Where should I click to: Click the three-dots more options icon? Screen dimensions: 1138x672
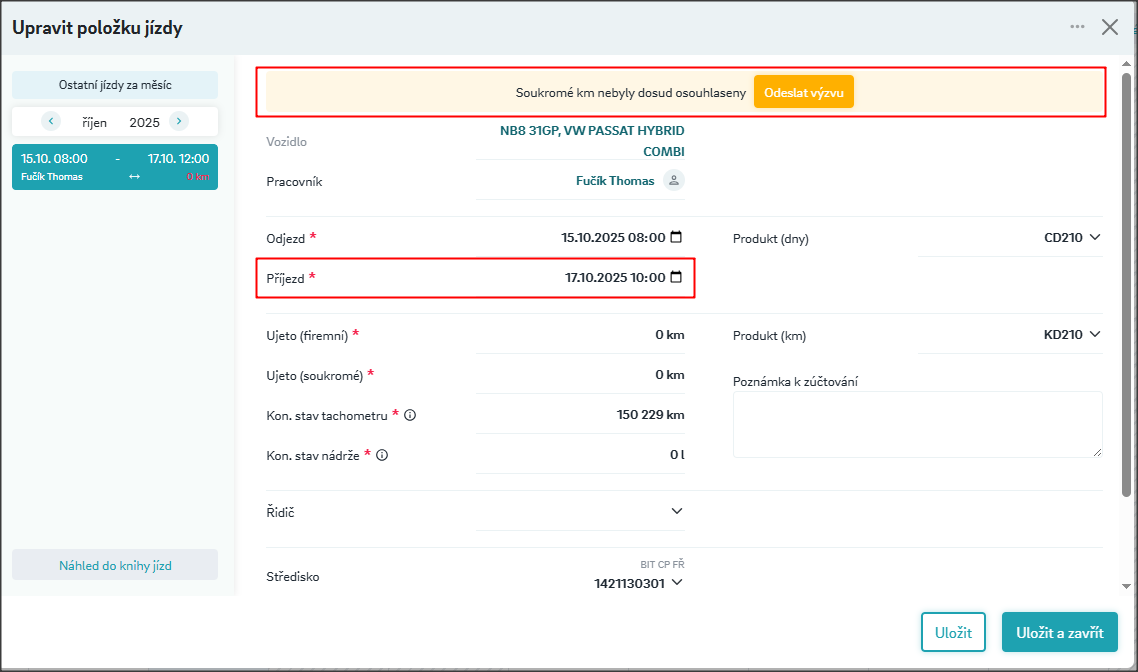(1077, 27)
